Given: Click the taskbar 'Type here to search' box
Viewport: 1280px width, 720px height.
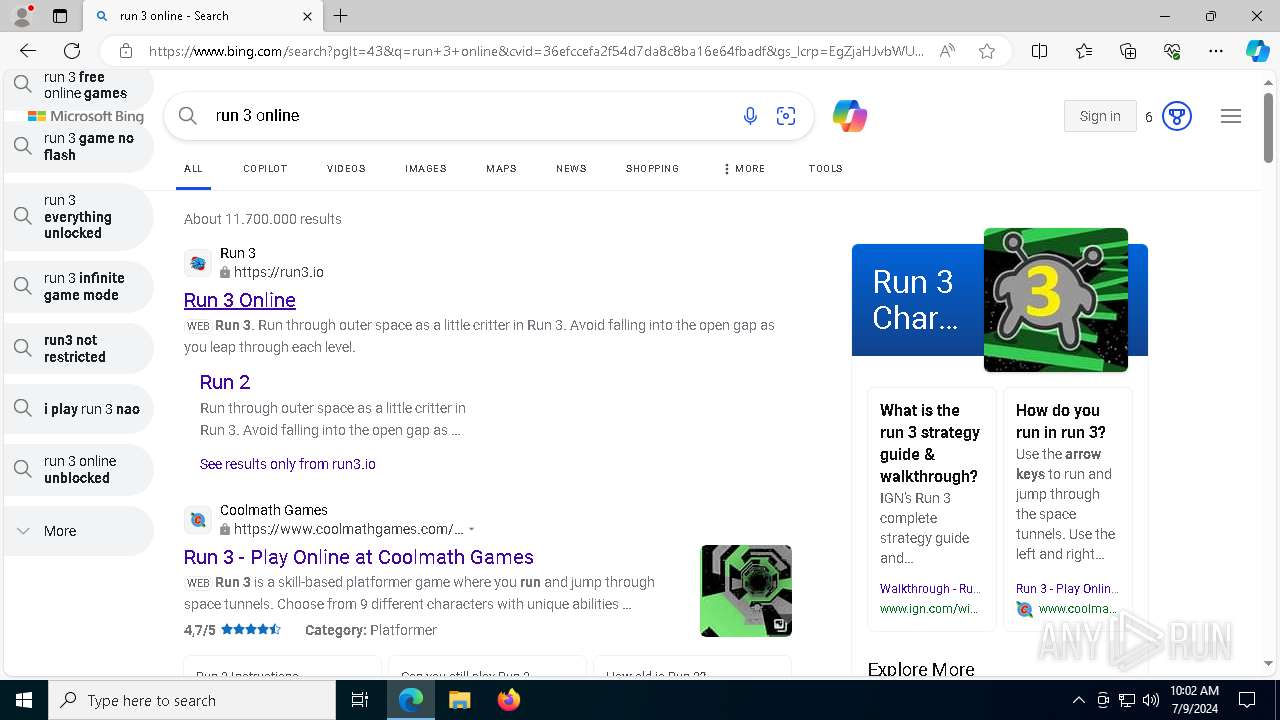Looking at the screenshot, I should click(x=192, y=700).
